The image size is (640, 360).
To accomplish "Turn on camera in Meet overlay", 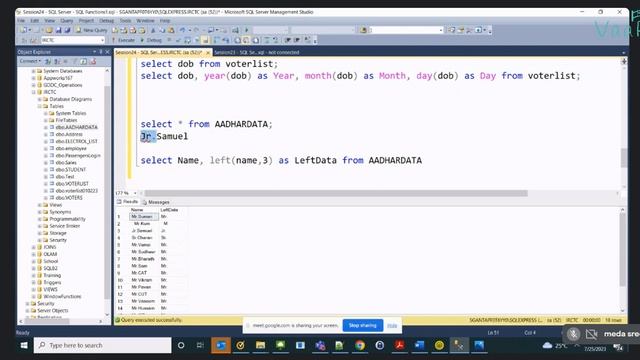I will (591, 334).
